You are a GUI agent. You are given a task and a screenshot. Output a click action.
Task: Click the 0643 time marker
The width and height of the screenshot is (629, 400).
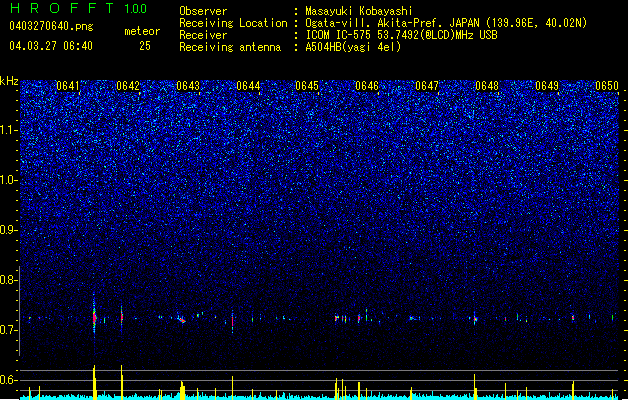(x=188, y=86)
